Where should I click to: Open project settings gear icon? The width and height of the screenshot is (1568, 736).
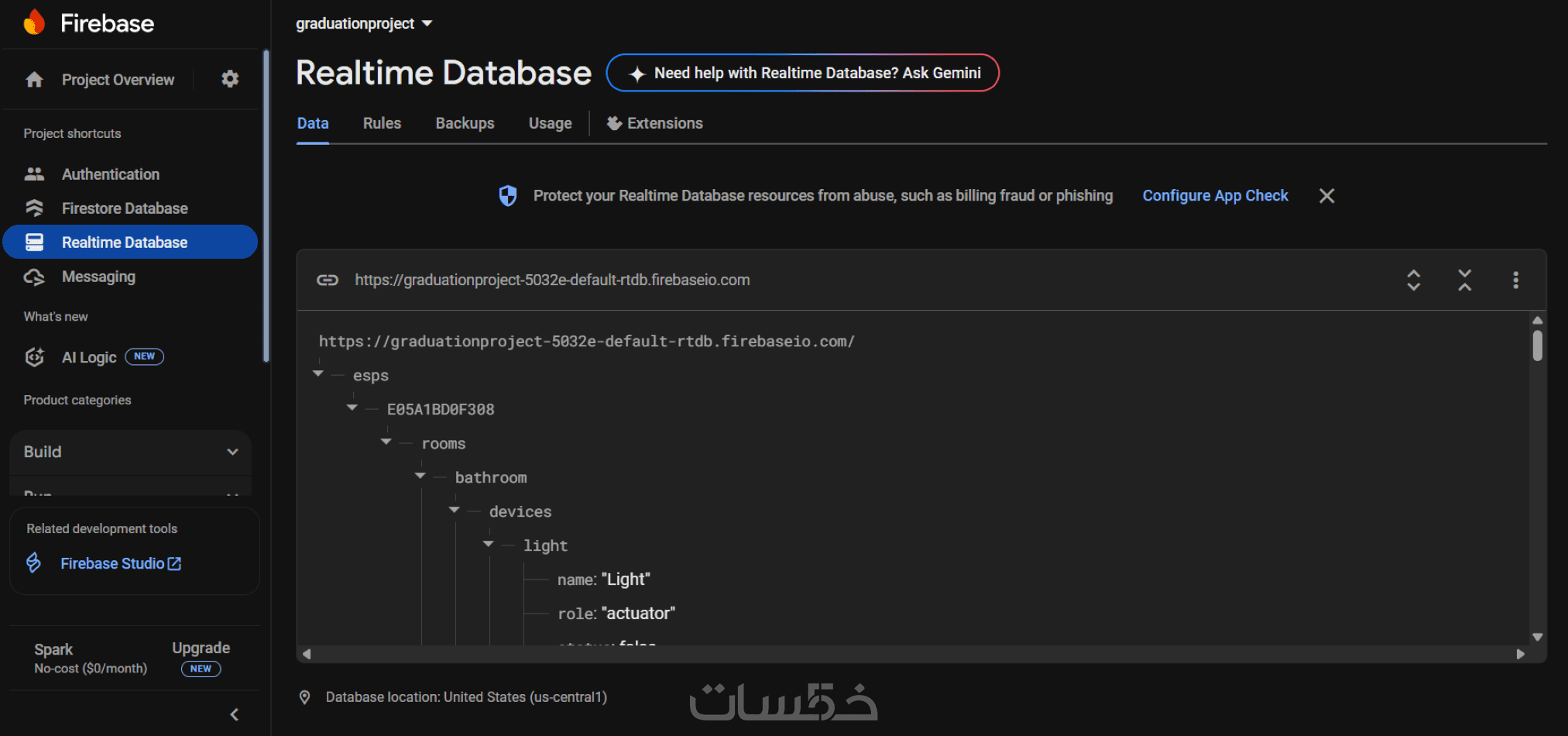click(230, 79)
